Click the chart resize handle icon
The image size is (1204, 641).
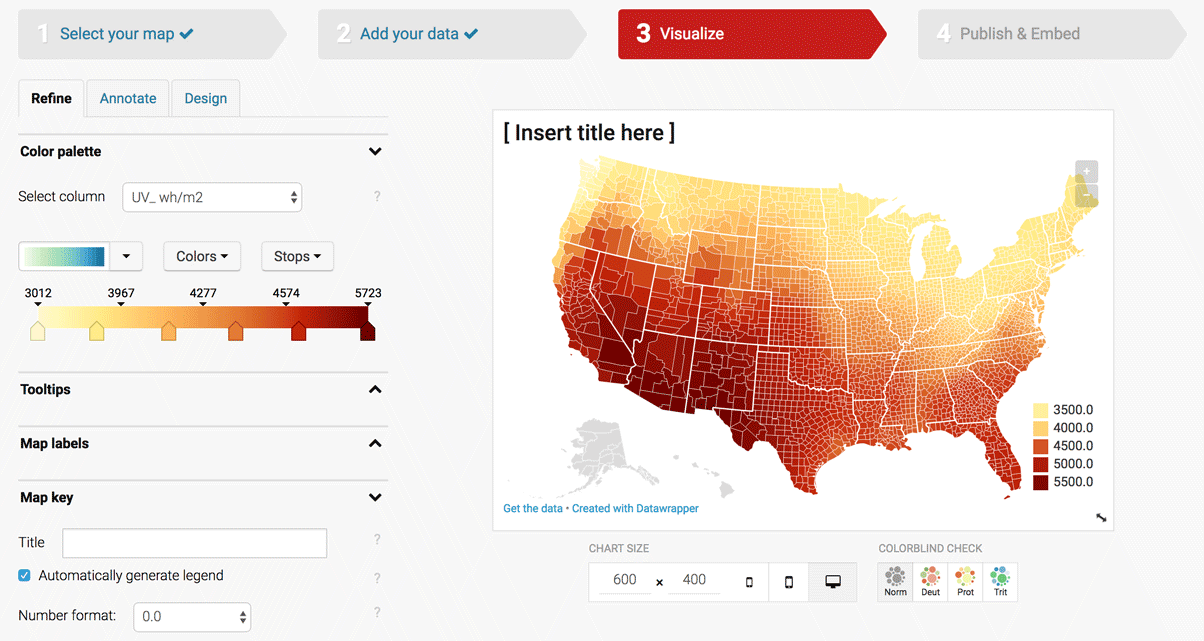pos(1101,518)
